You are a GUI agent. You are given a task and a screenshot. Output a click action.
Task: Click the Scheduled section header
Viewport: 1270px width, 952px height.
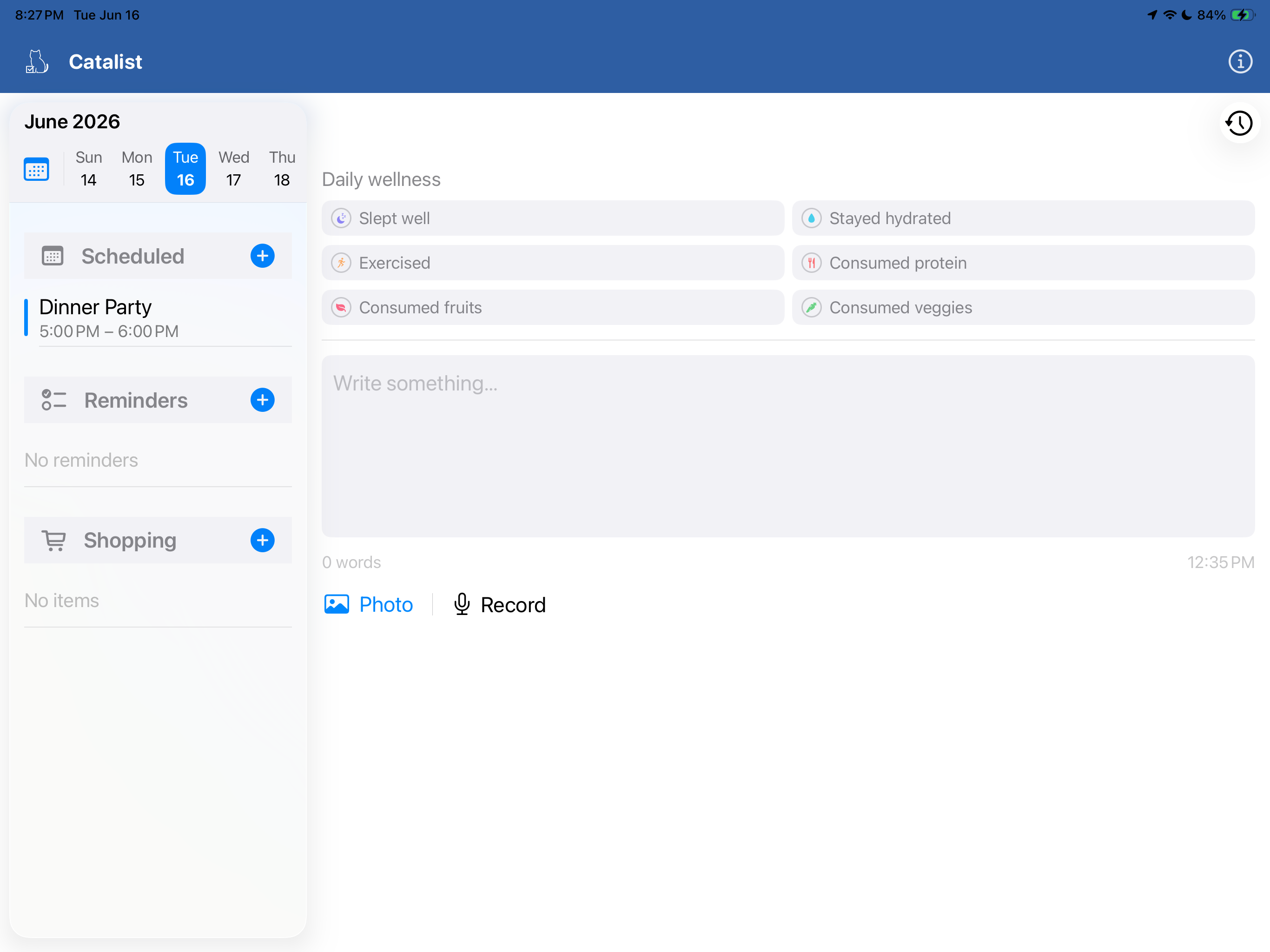click(158, 256)
